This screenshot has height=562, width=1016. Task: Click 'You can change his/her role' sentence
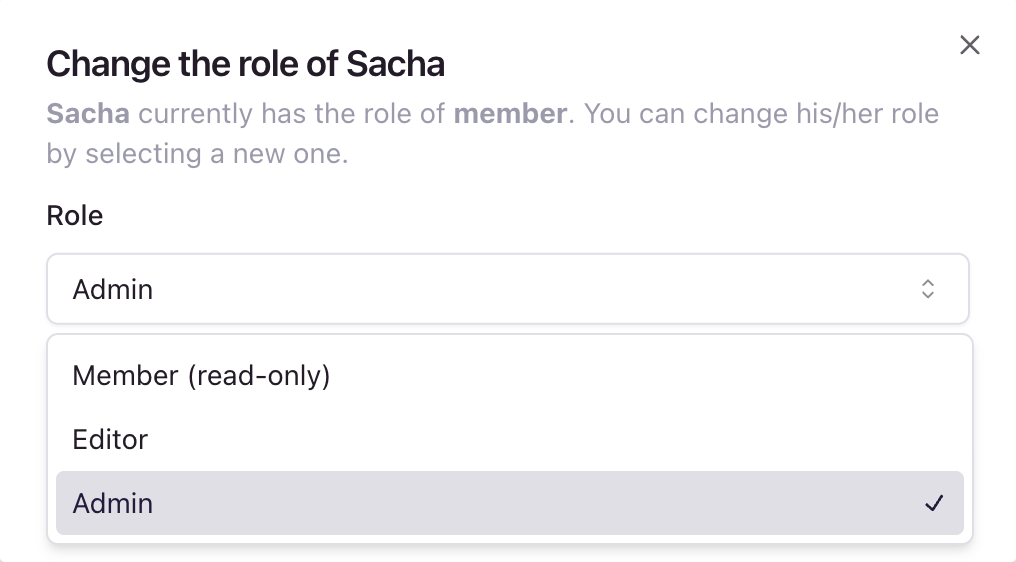click(761, 113)
